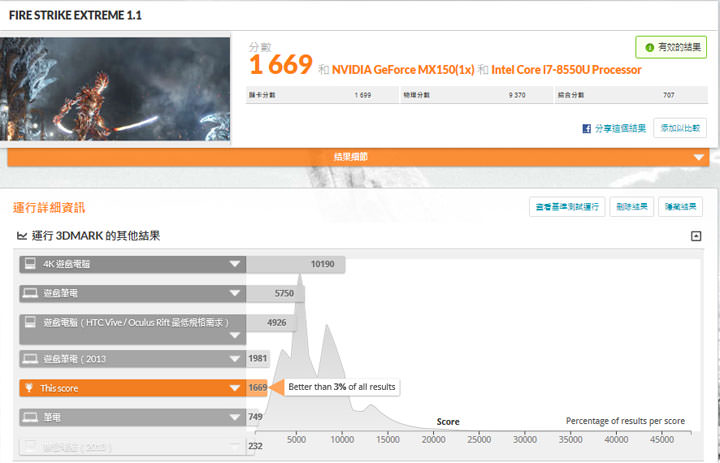The height and width of the screenshot is (463, 720).
Task: Click the chart icon beside 運行 3DMARK heading
Action: point(21,236)
